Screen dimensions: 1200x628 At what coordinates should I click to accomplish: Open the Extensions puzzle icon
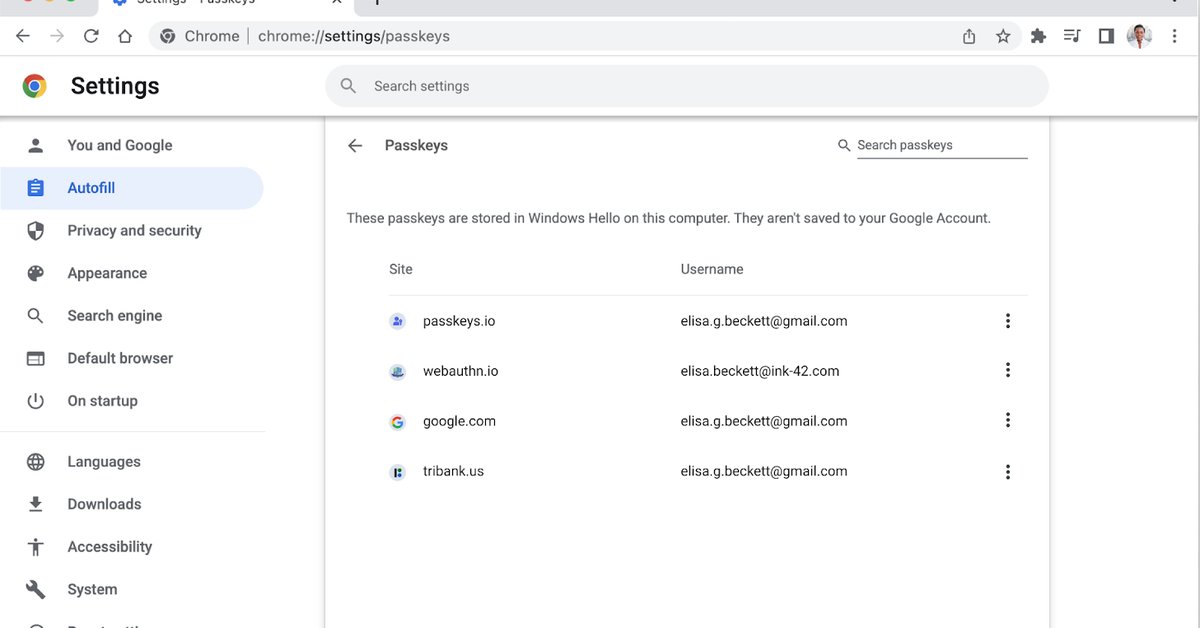click(x=1038, y=36)
